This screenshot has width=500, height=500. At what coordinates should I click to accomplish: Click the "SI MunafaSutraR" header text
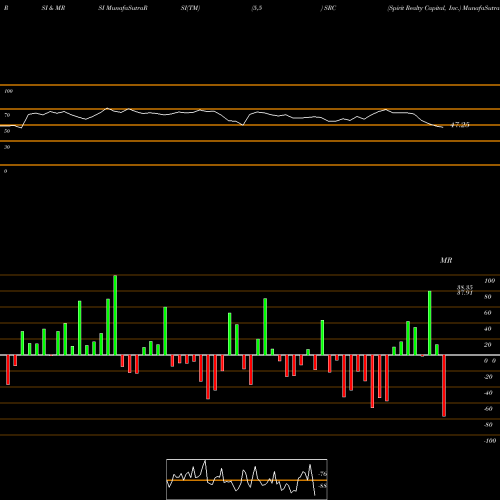[123, 8]
